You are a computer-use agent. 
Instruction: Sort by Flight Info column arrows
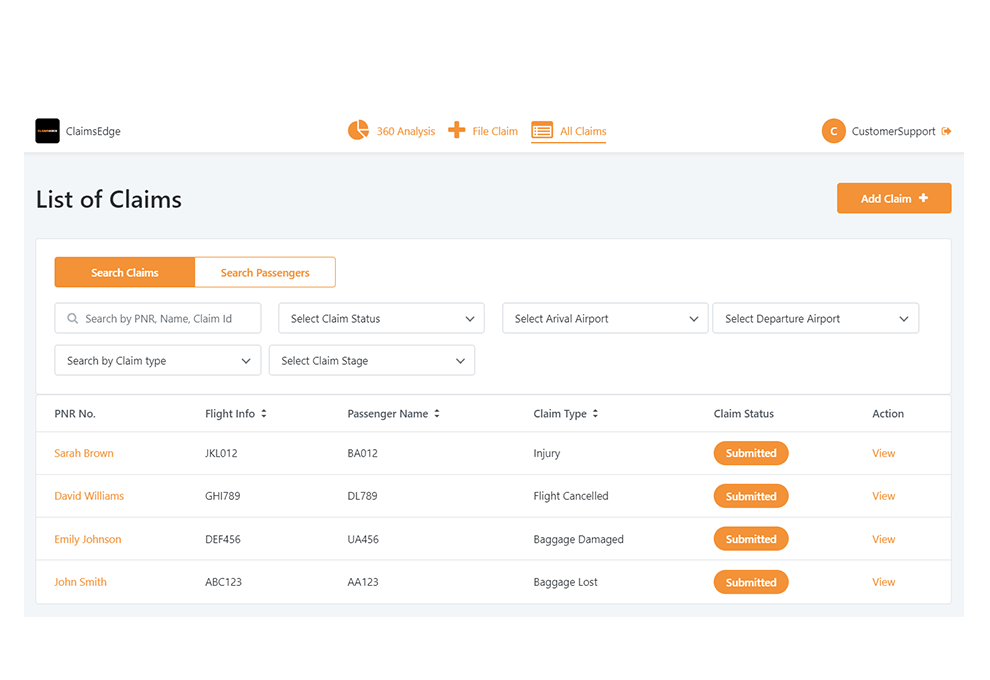tap(264, 414)
